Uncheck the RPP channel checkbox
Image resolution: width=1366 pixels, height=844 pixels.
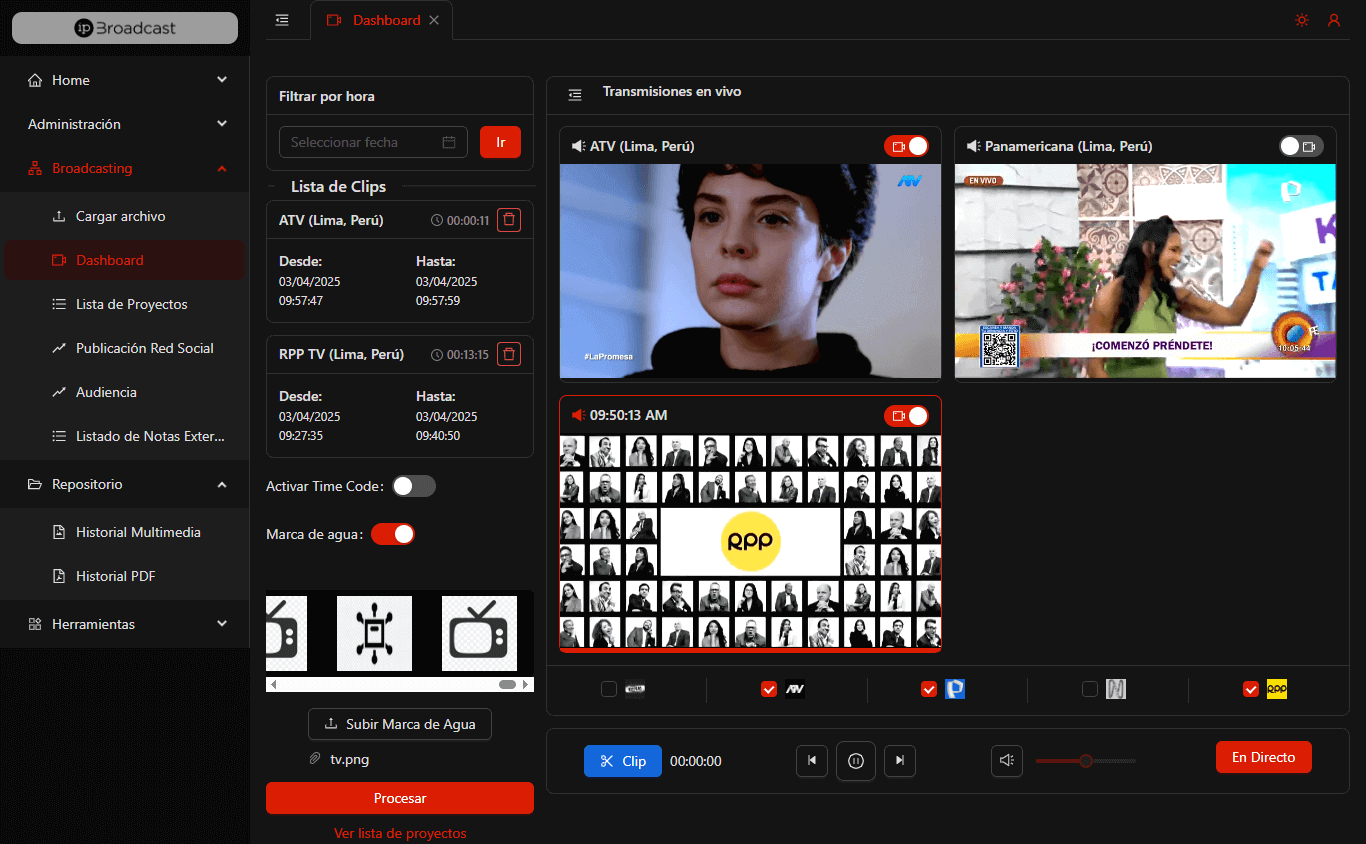pyautogui.click(x=1250, y=689)
